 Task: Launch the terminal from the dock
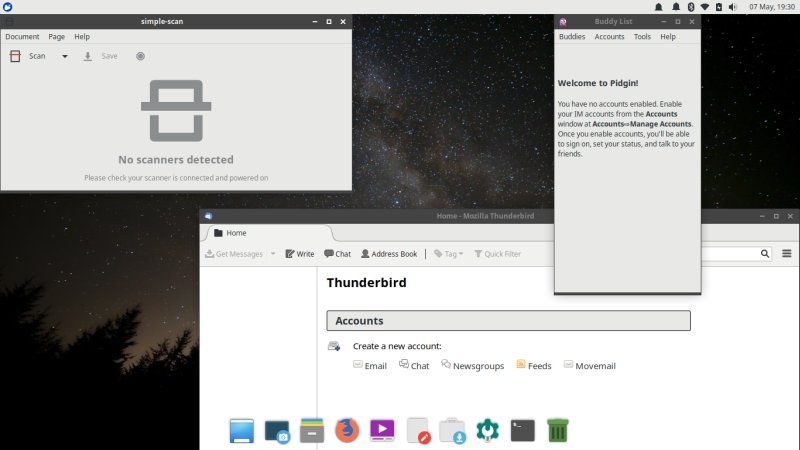pos(522,431)
